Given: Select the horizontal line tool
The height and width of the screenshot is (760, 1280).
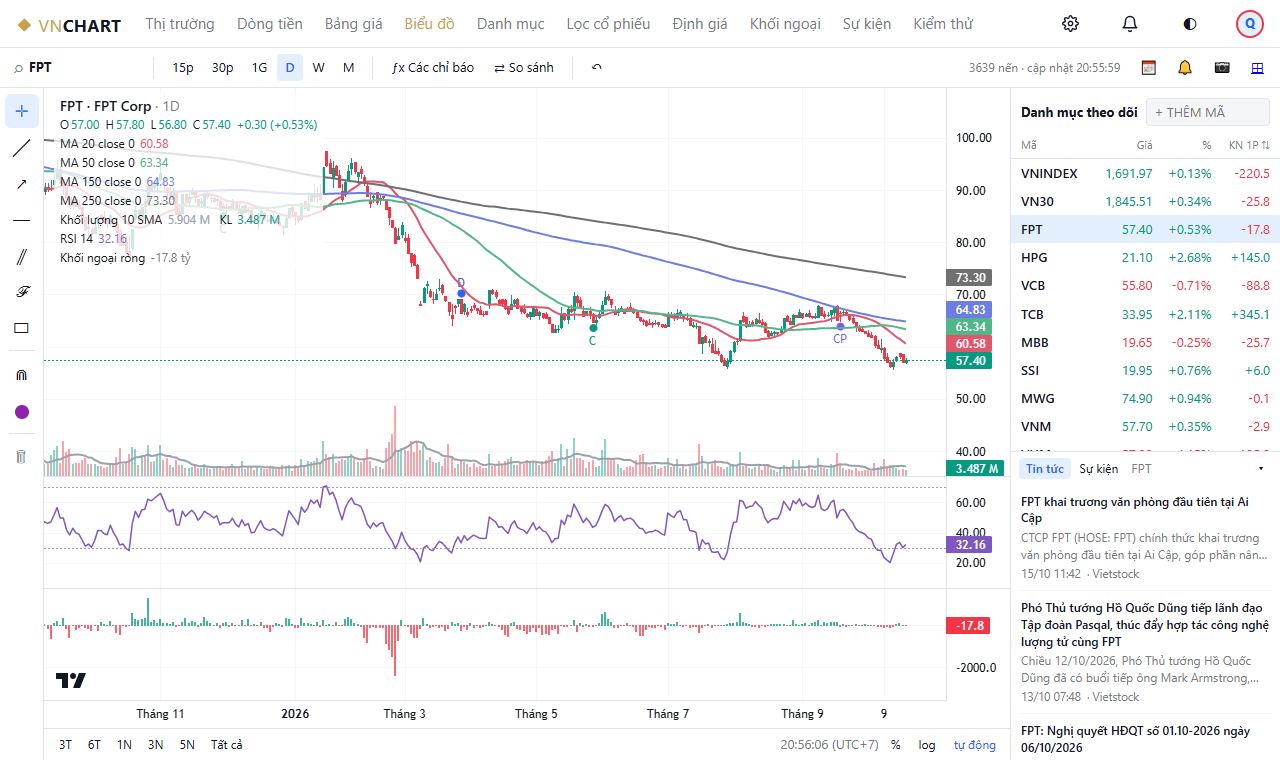Looking at the screenshot, I should (x=22, y=220).
